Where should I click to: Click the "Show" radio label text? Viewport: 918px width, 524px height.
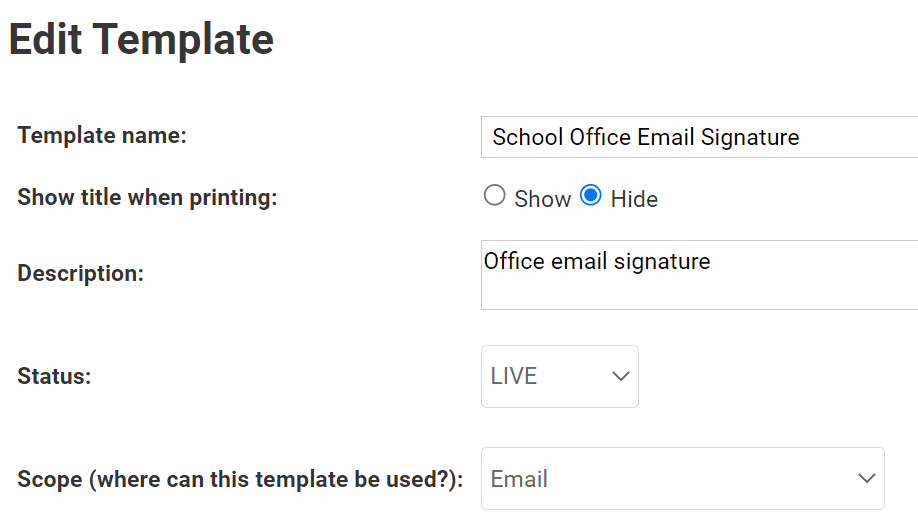click(x=542, y=199)
